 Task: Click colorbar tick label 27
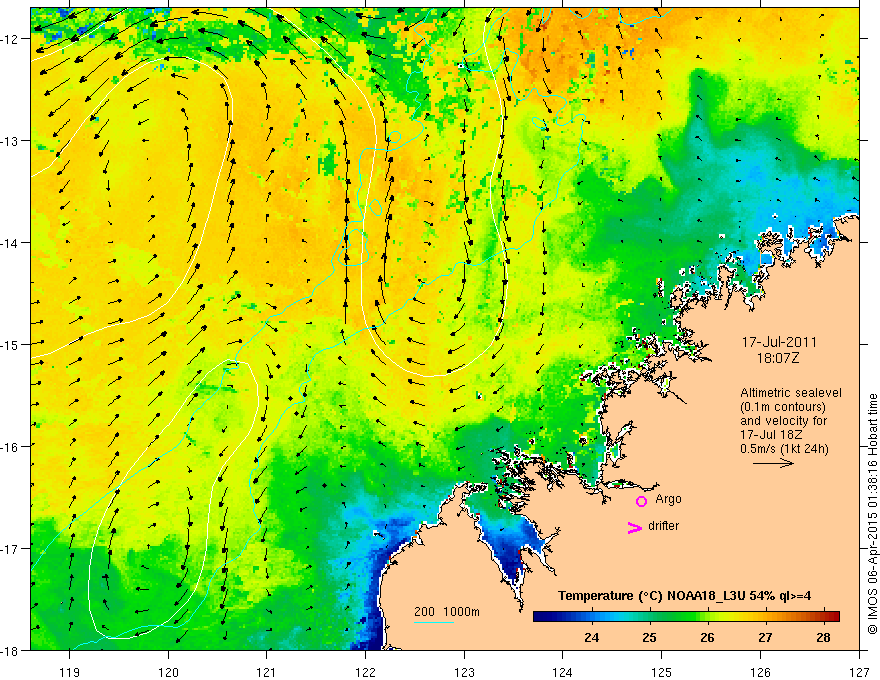(x=766, y=637)
